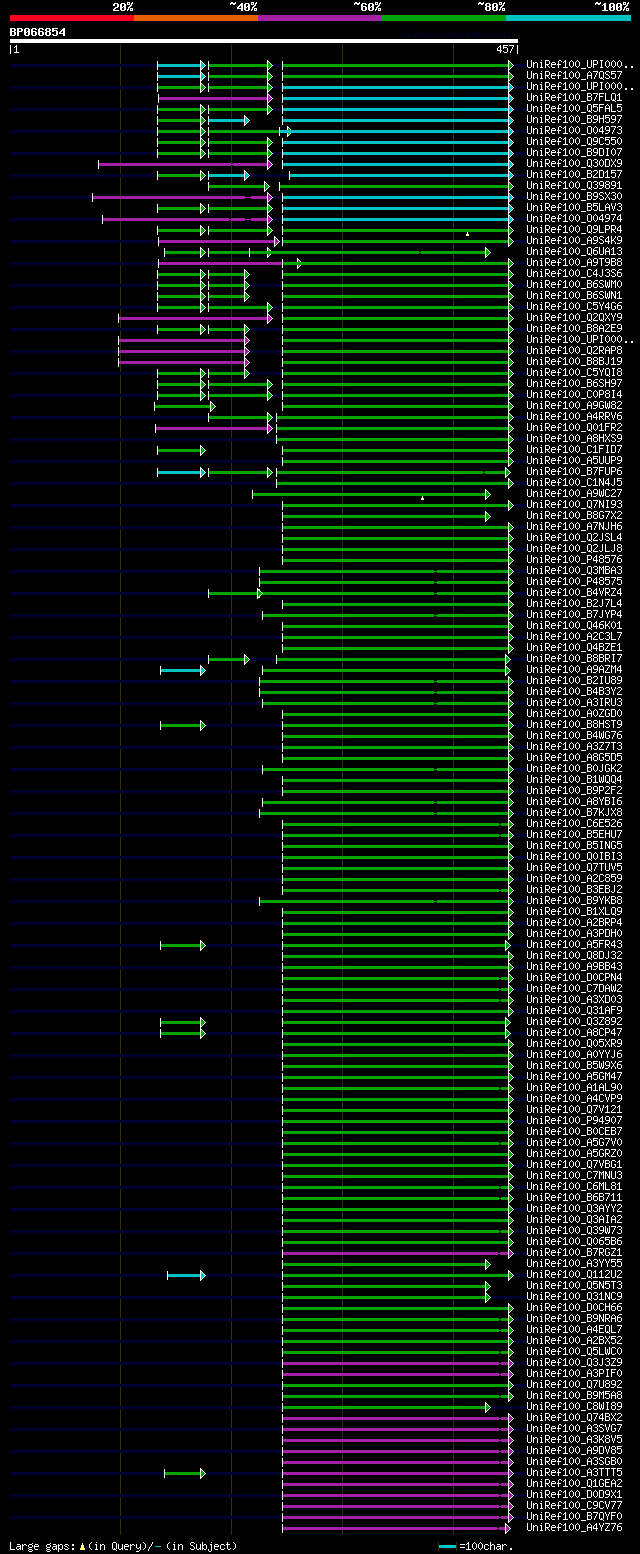Select hit label UniRef100_C8WI89
Screen dimensions: 640x1554
[574, 1406]
